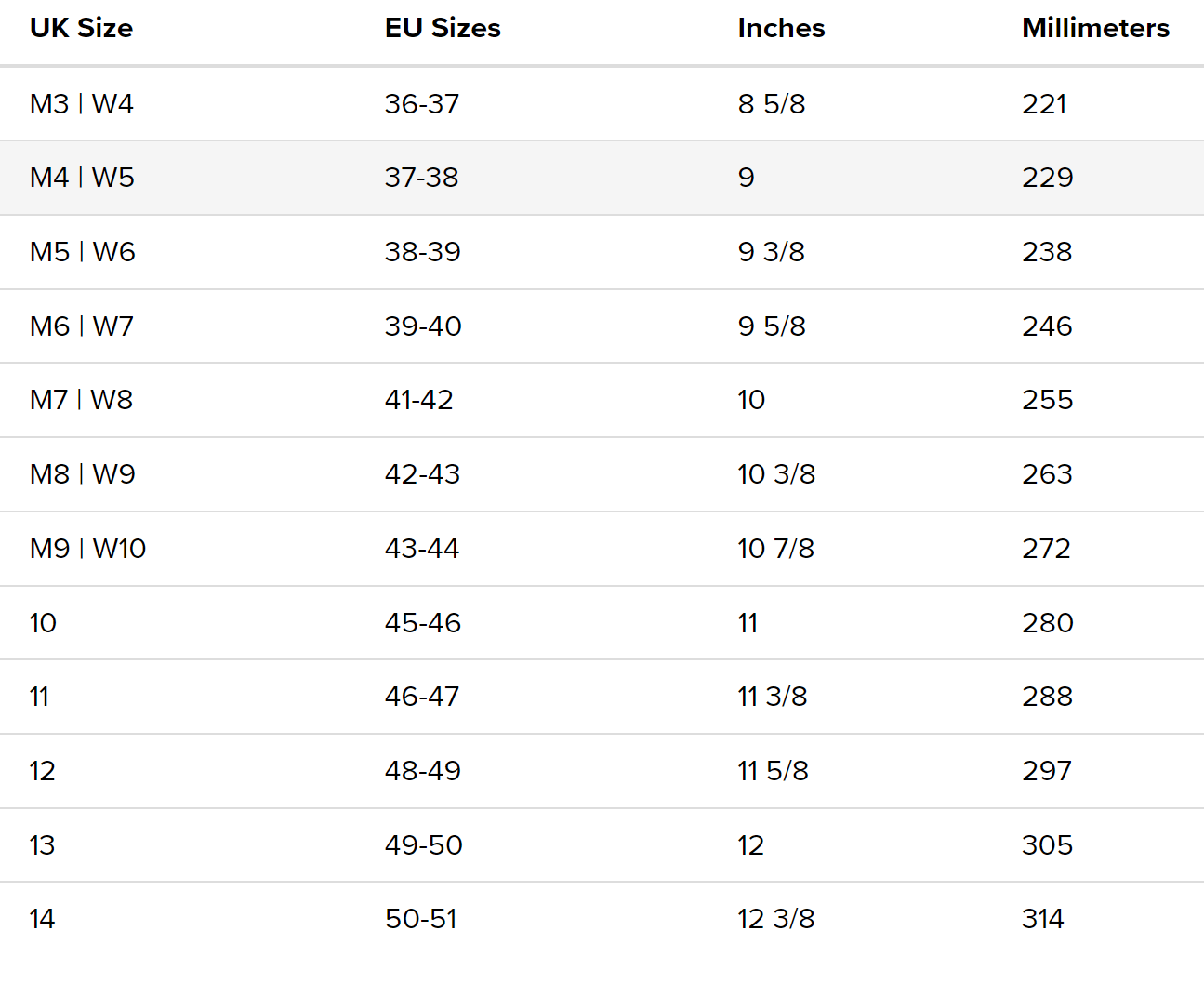Select the UK size 13 cell
Screen dimensions: 1204x997
(x=42, y=845)
